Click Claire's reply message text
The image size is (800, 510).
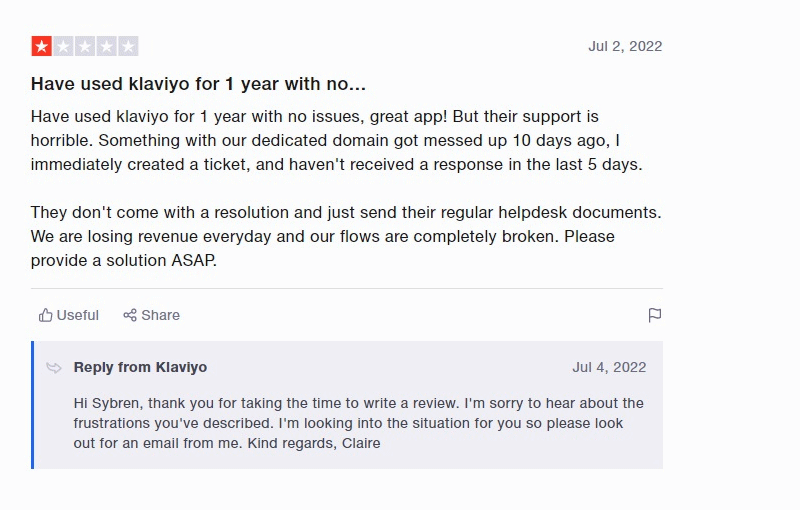pyautogui.click(x=358, y=423)
